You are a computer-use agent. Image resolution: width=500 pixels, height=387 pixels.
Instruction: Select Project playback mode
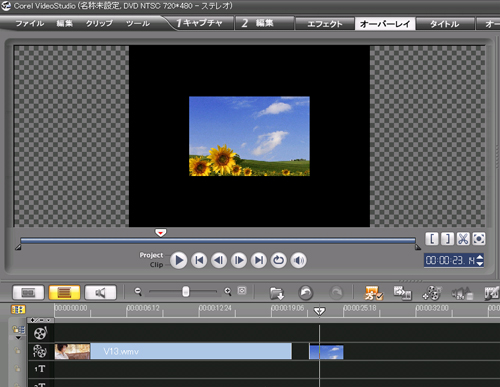click(x=151, y=255)
